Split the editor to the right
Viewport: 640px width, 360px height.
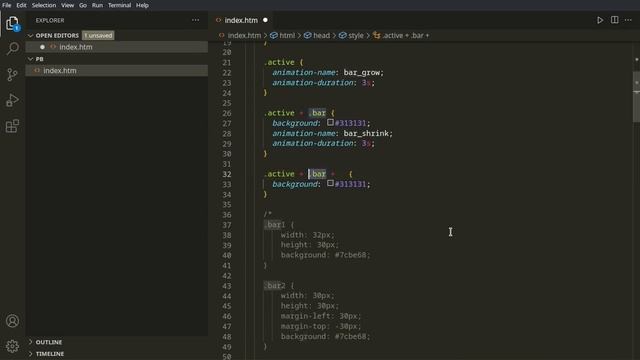(614, 20)
